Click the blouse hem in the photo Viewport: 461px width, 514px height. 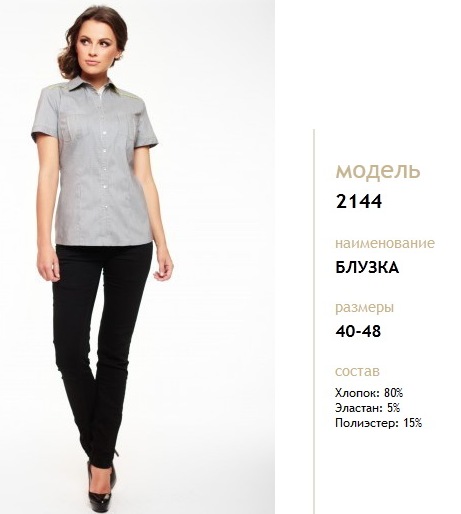pos(104,243)
